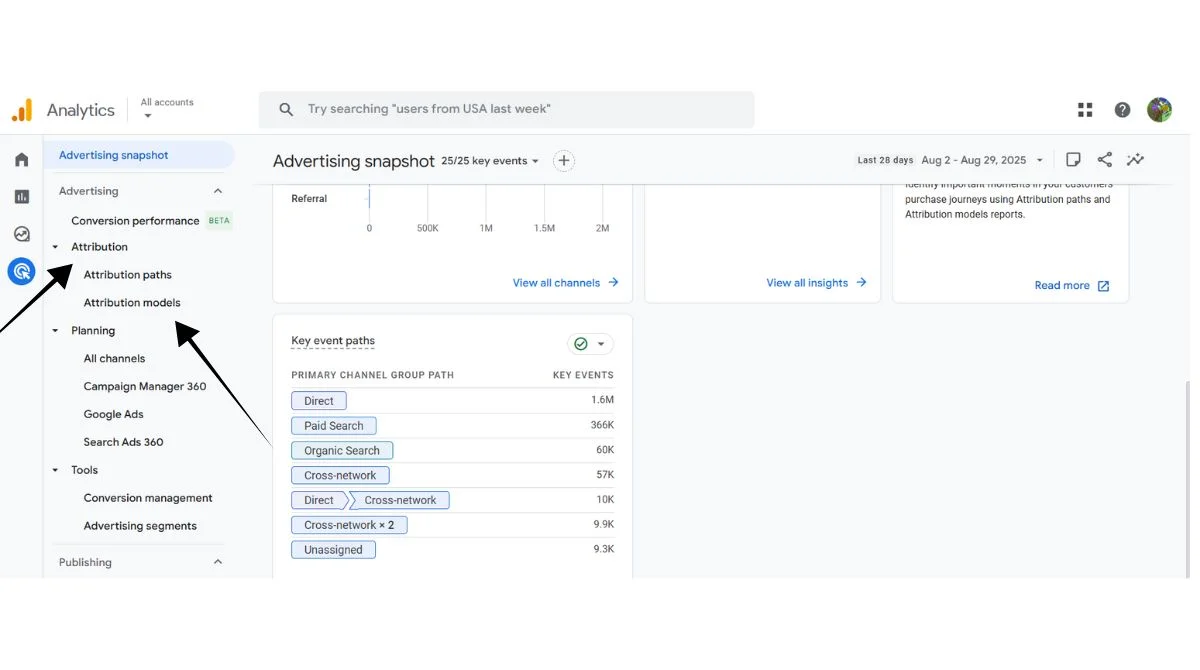Viewport: 1200px width, 670px height.
Task: Open the key event paths status dropdown arrow
Action: point(601,344)
